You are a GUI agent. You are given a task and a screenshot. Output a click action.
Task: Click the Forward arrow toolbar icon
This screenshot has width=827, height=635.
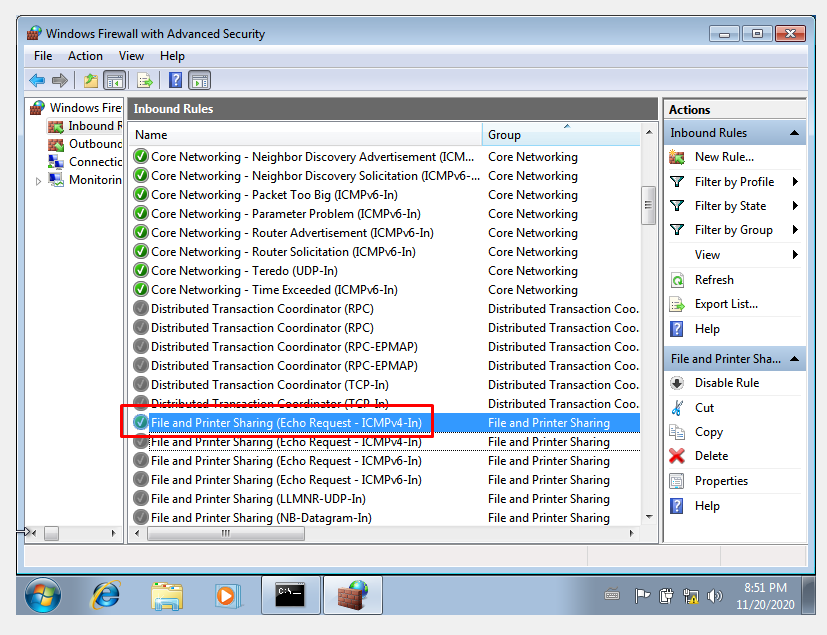coord(60,81)
